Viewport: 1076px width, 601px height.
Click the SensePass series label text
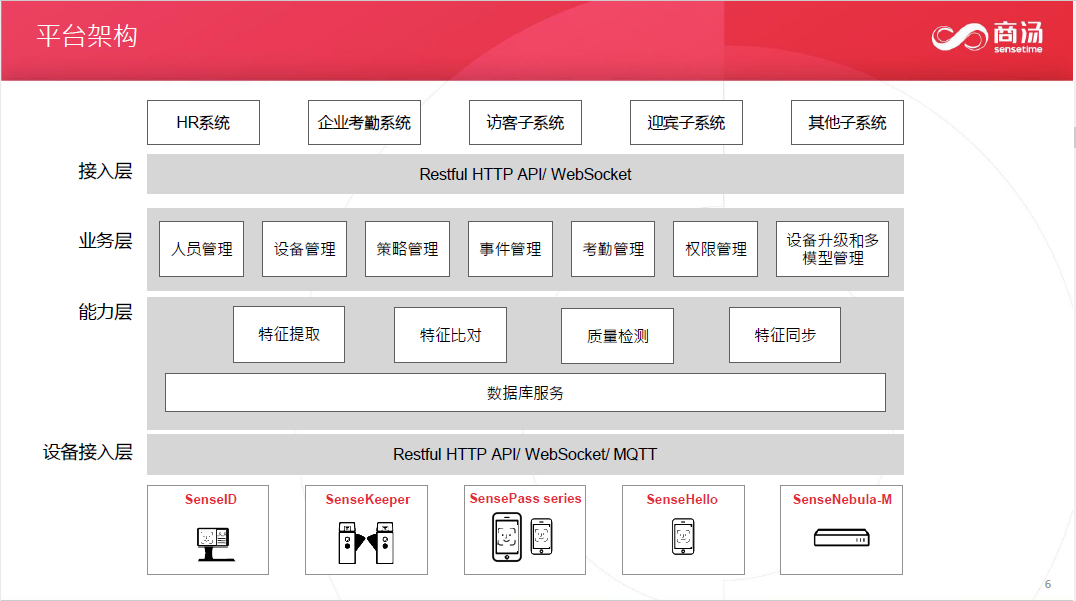(x=525, y=499)
